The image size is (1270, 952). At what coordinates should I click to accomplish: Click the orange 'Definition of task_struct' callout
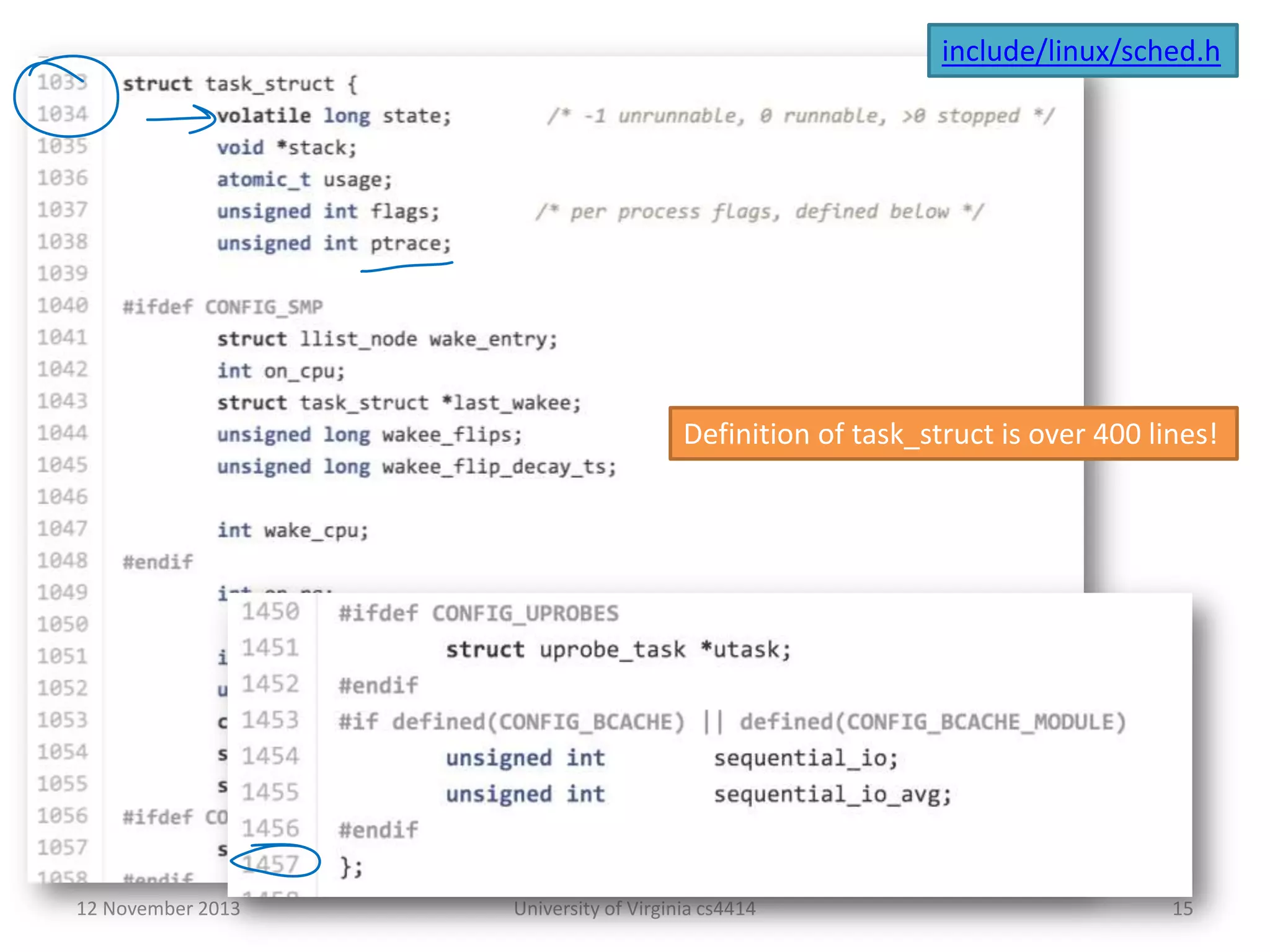click(953, 434)
